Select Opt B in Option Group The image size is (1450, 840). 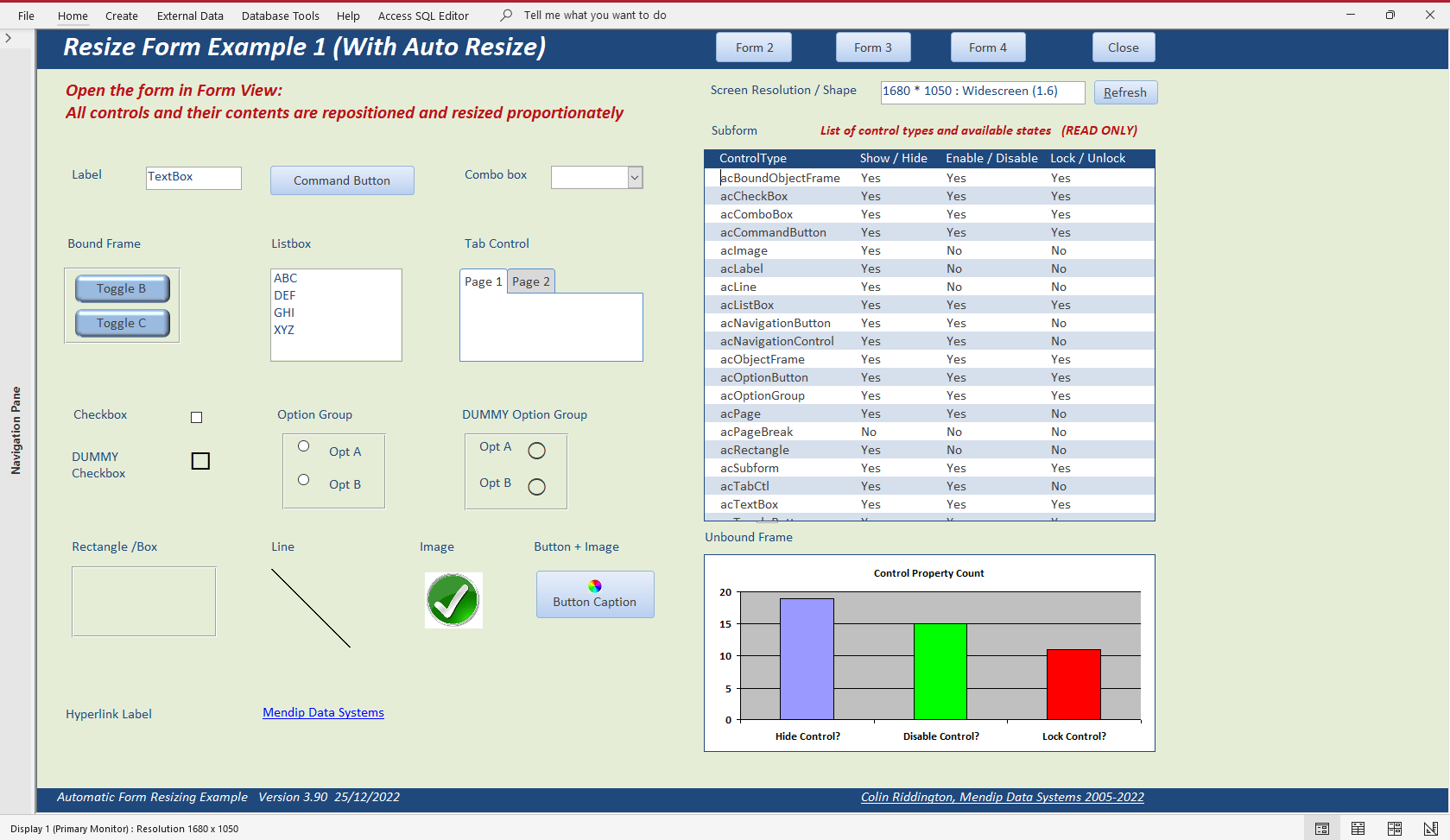tap(303, 480)
